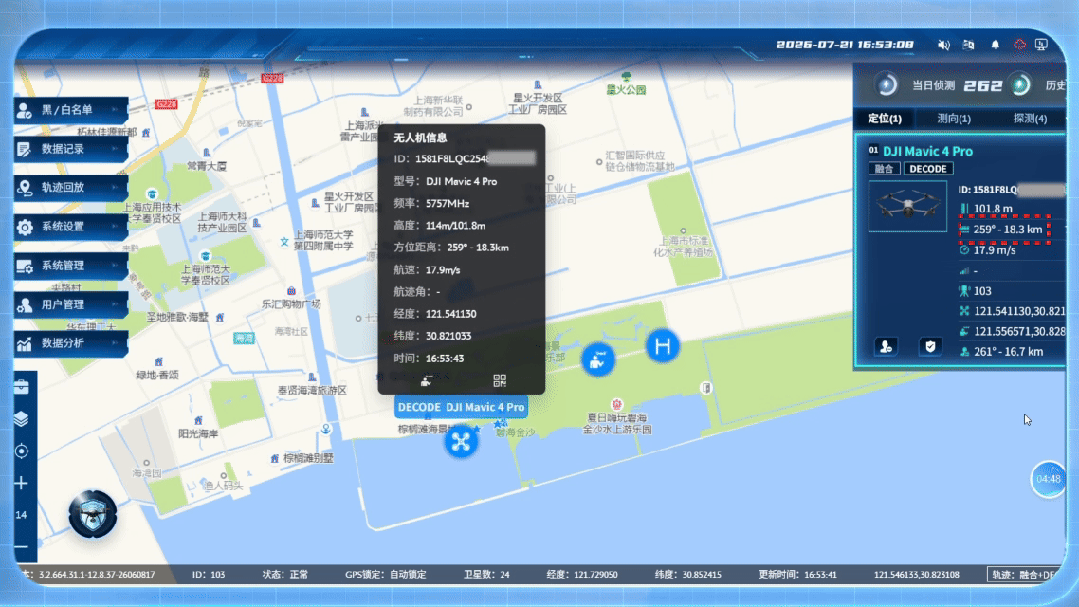Screen dimensions: 1079x607
Task: Switch to the 测向(1) tab
Action: point(954,118)
